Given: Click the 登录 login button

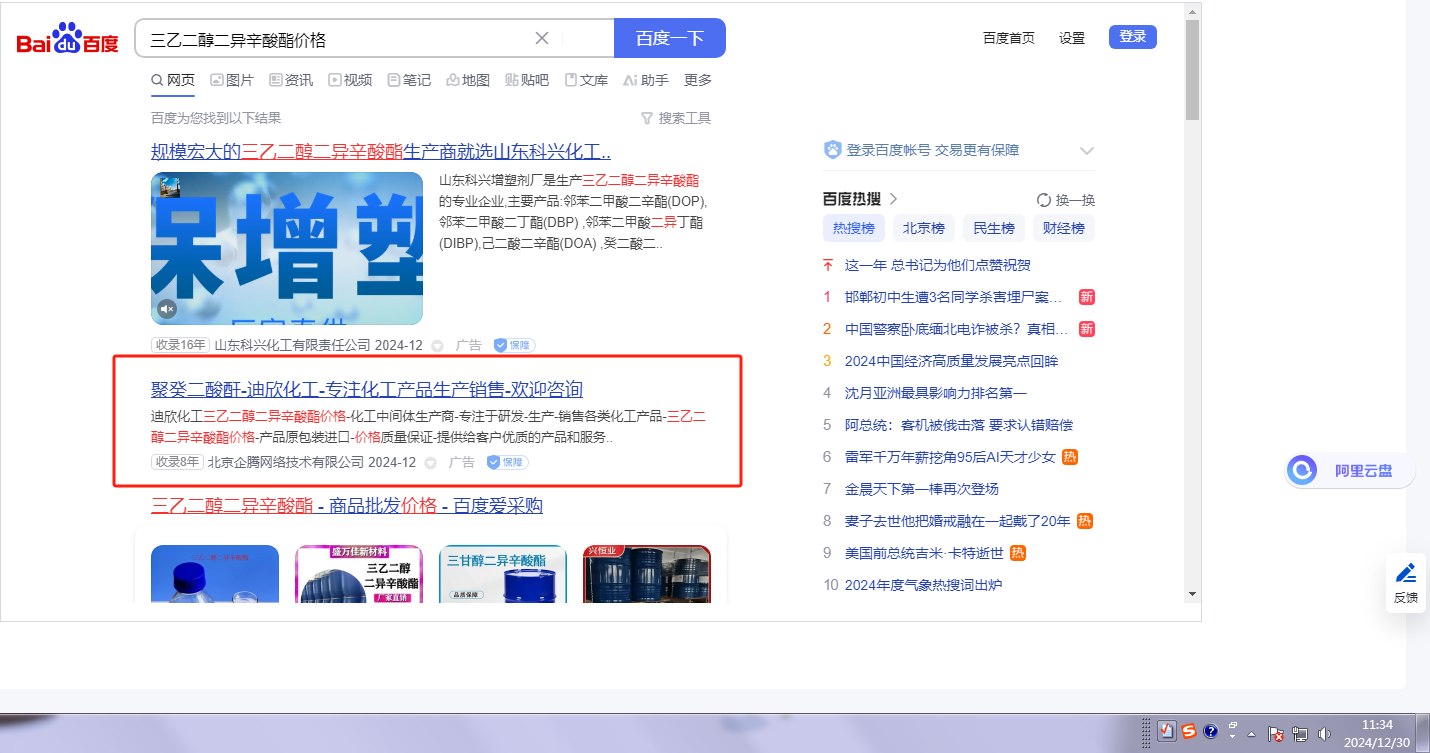Looking at the screenshot, I should click(x=1133, y=37).
